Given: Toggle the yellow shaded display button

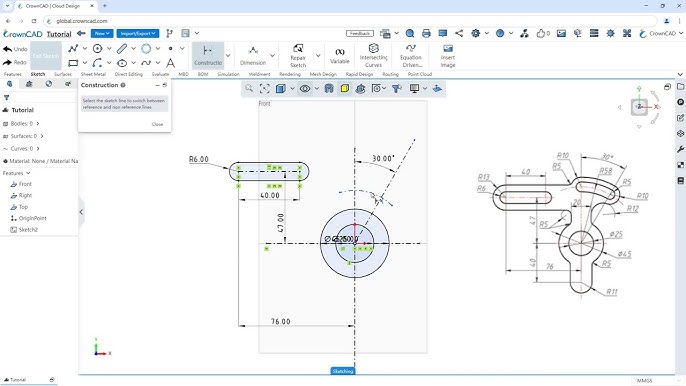Looking at the screenshot, I should 345,89.
